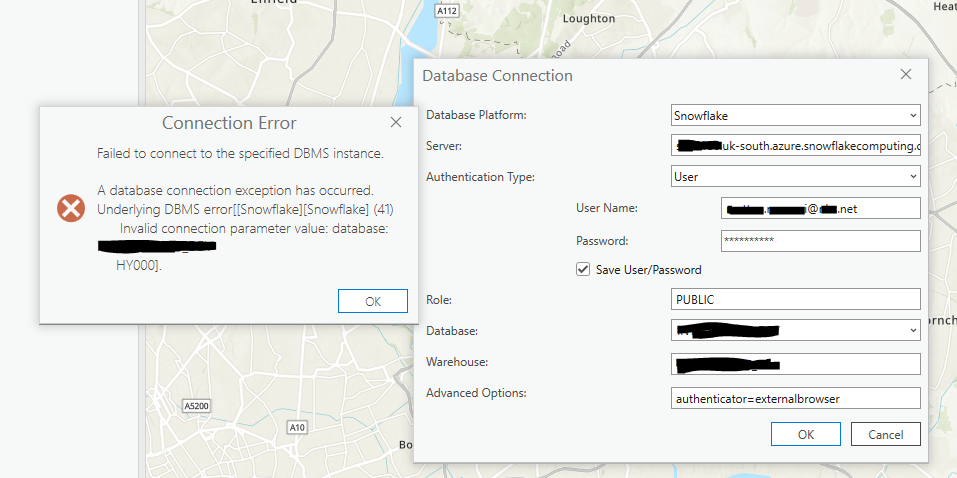Close the Connection Error dialog

tap(395, 122)
